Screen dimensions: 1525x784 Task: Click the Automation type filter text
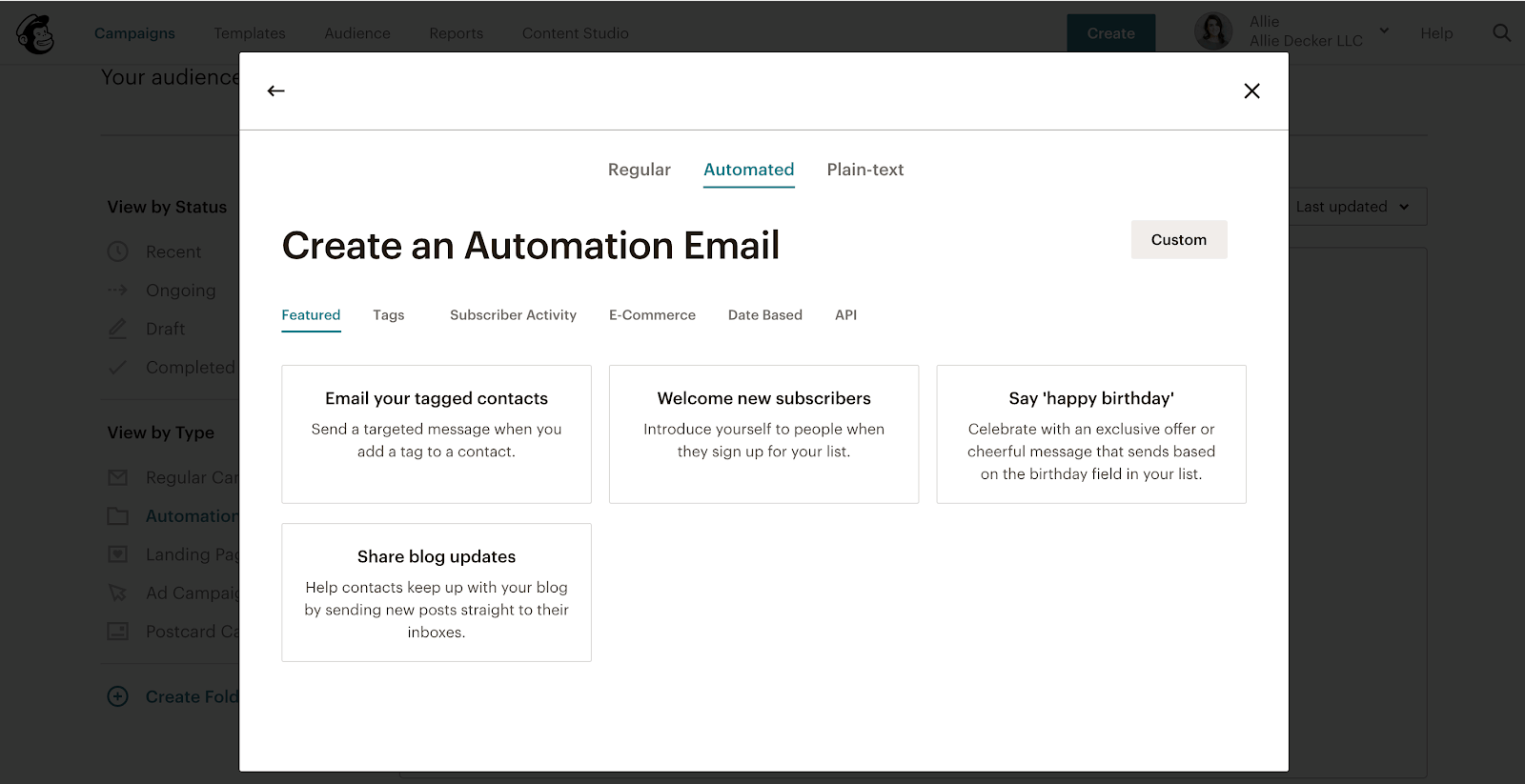[193, 516]
